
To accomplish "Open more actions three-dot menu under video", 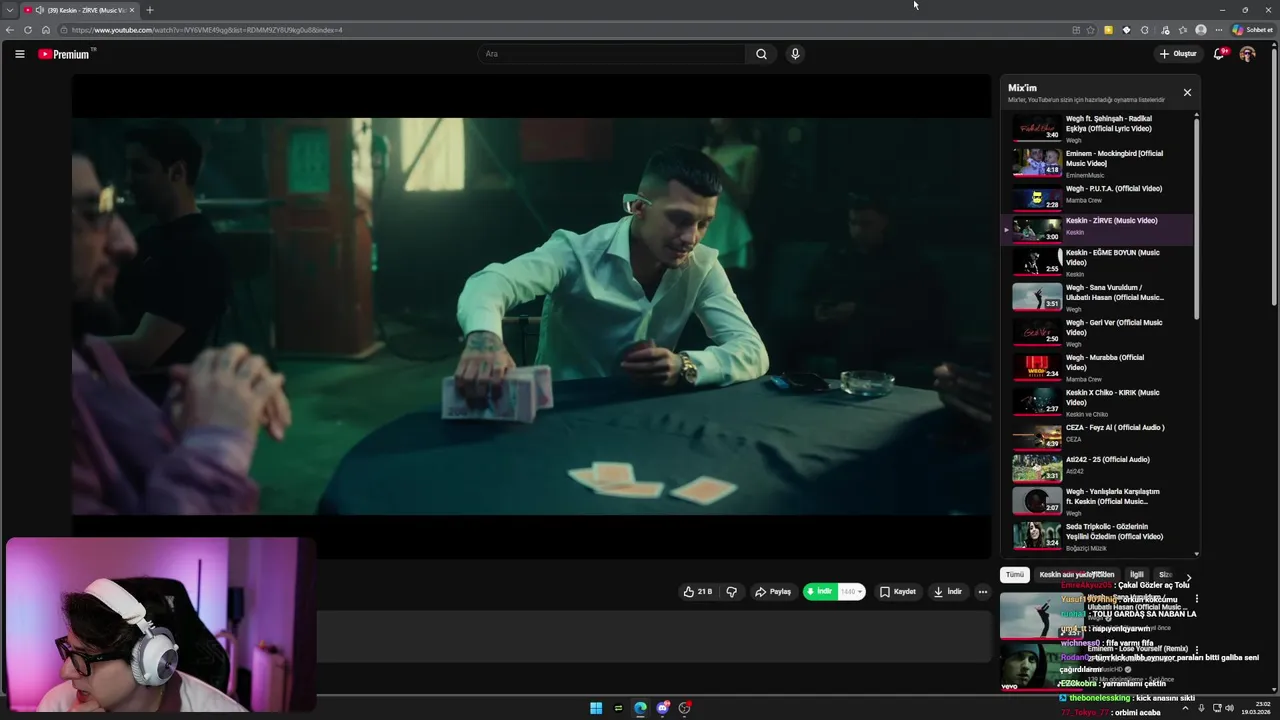I will tap(983, 592).
